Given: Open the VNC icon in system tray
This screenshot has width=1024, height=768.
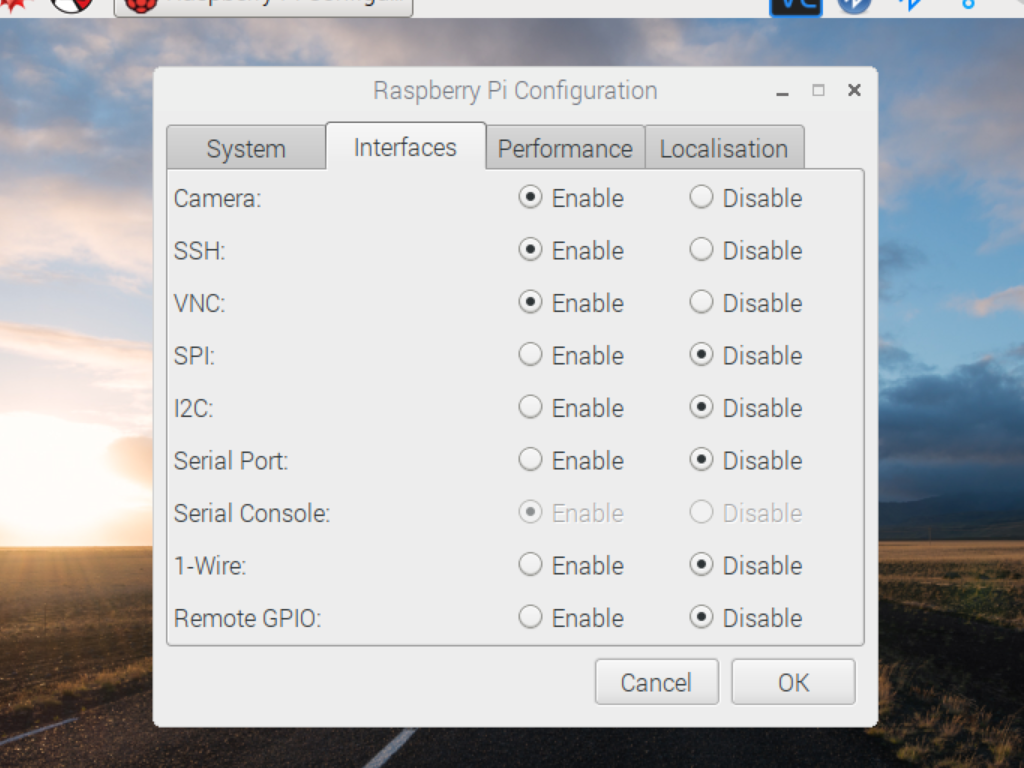Looking at the screenshot, I should (795, 6).
